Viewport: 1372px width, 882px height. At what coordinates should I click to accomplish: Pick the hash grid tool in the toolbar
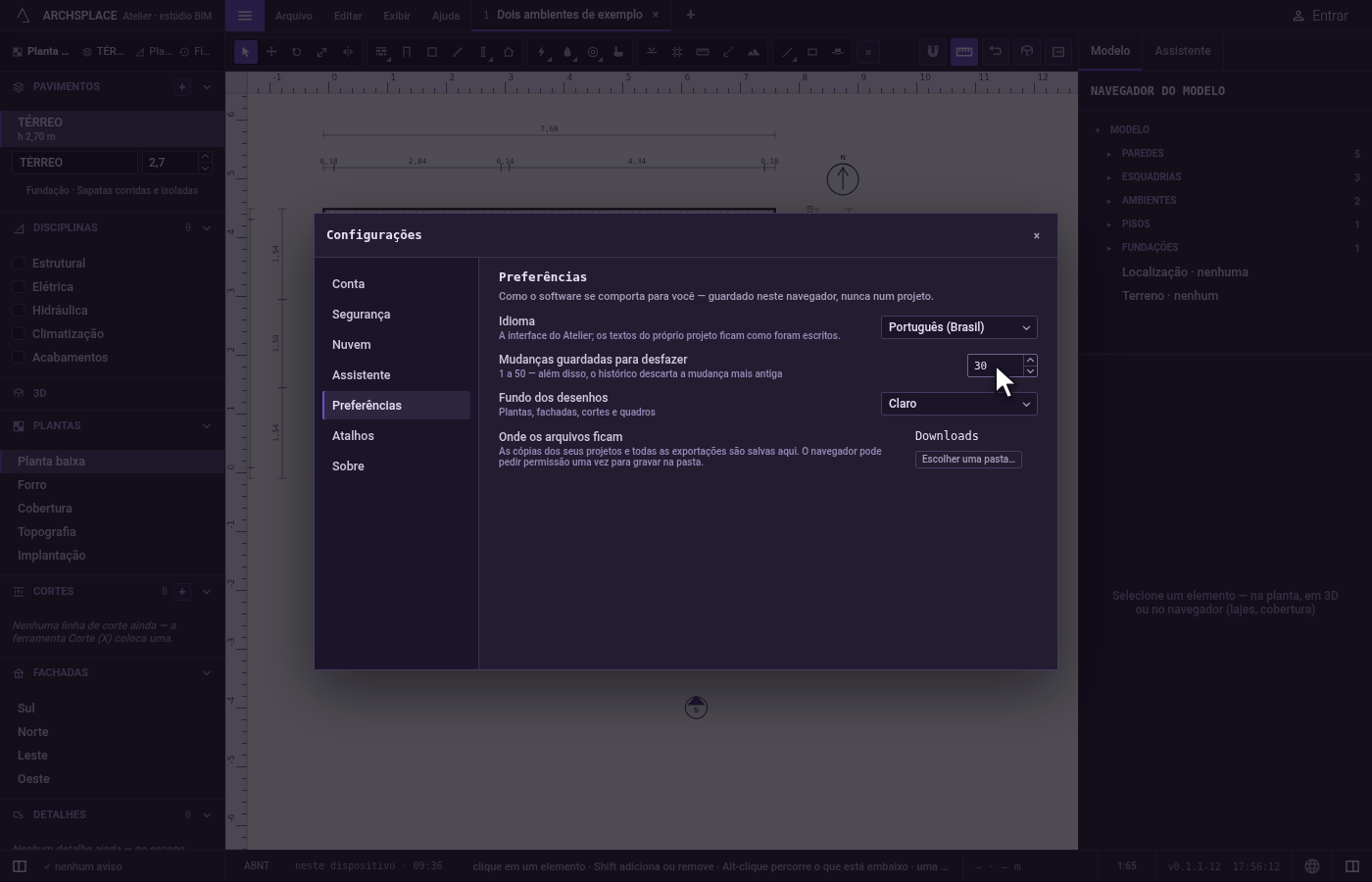pos(677,52)
